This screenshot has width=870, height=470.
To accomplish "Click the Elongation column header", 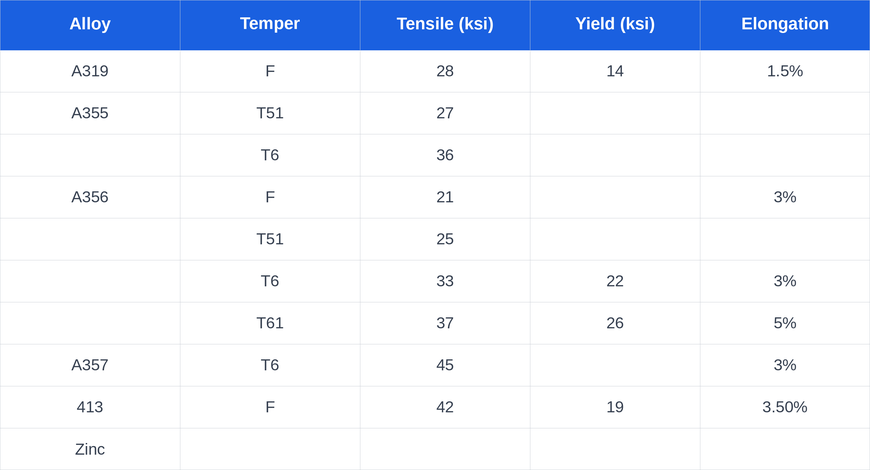I will 785,24.
